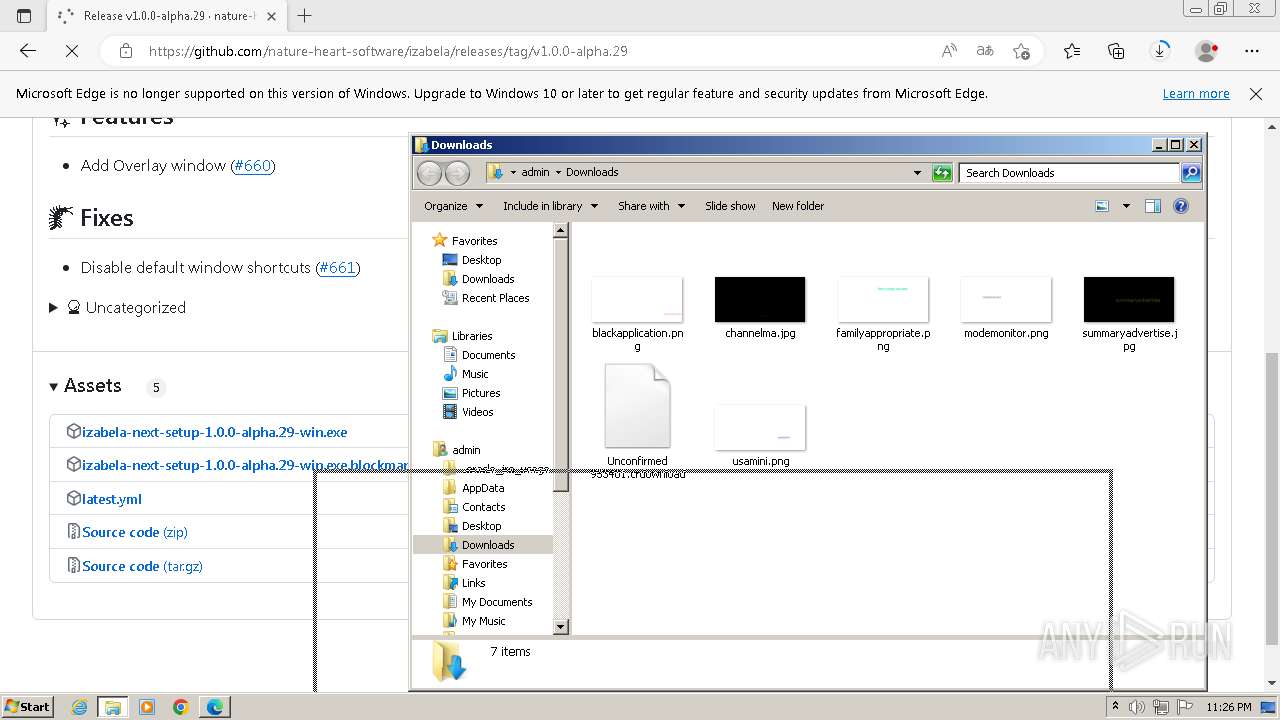The height and width of the screenshot is (720, 1280).
Task: Select Unconfirmed crdownload file
Action: [637, 406]
